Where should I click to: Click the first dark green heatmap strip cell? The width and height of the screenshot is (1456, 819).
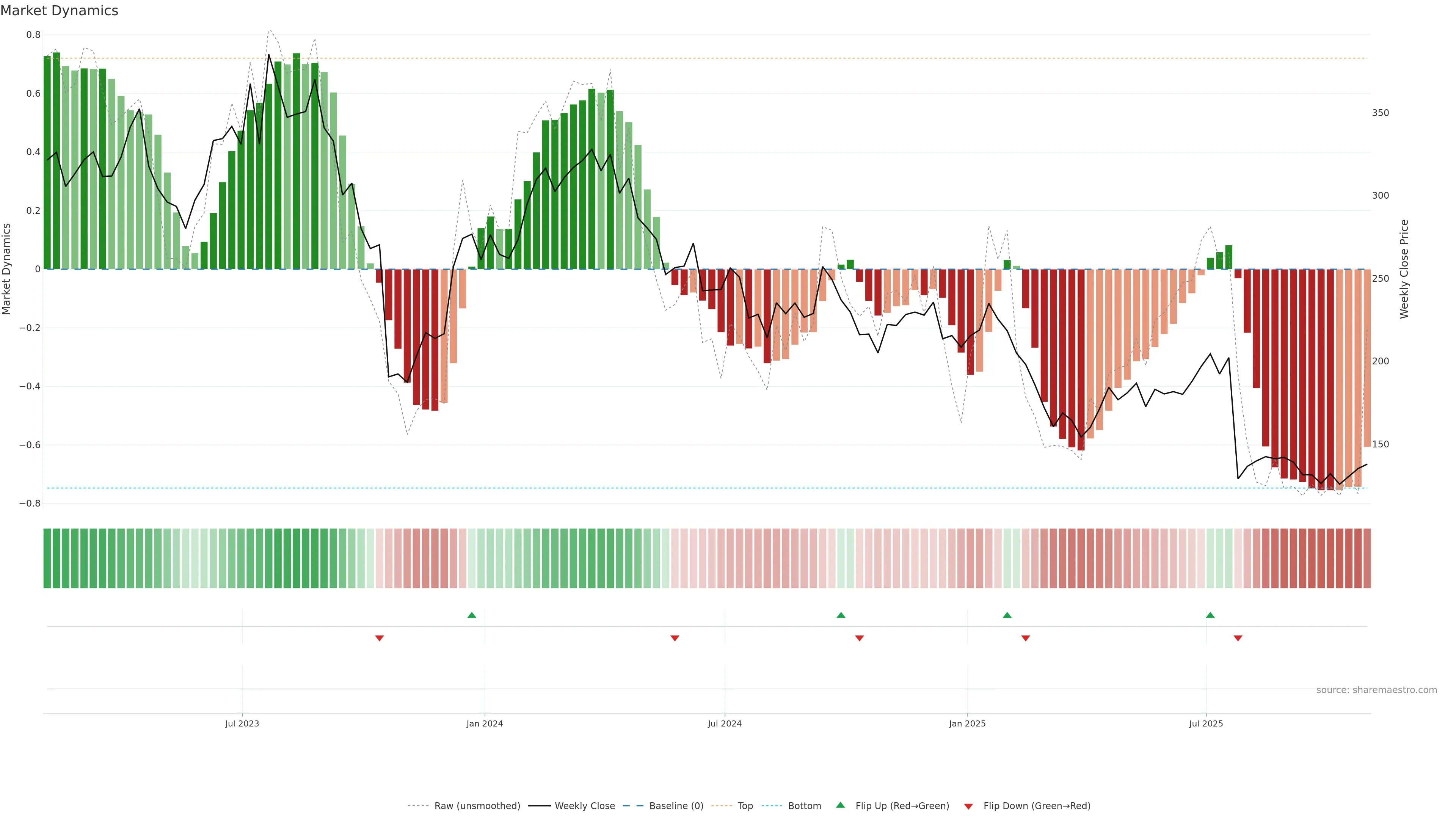coord(47,559)
